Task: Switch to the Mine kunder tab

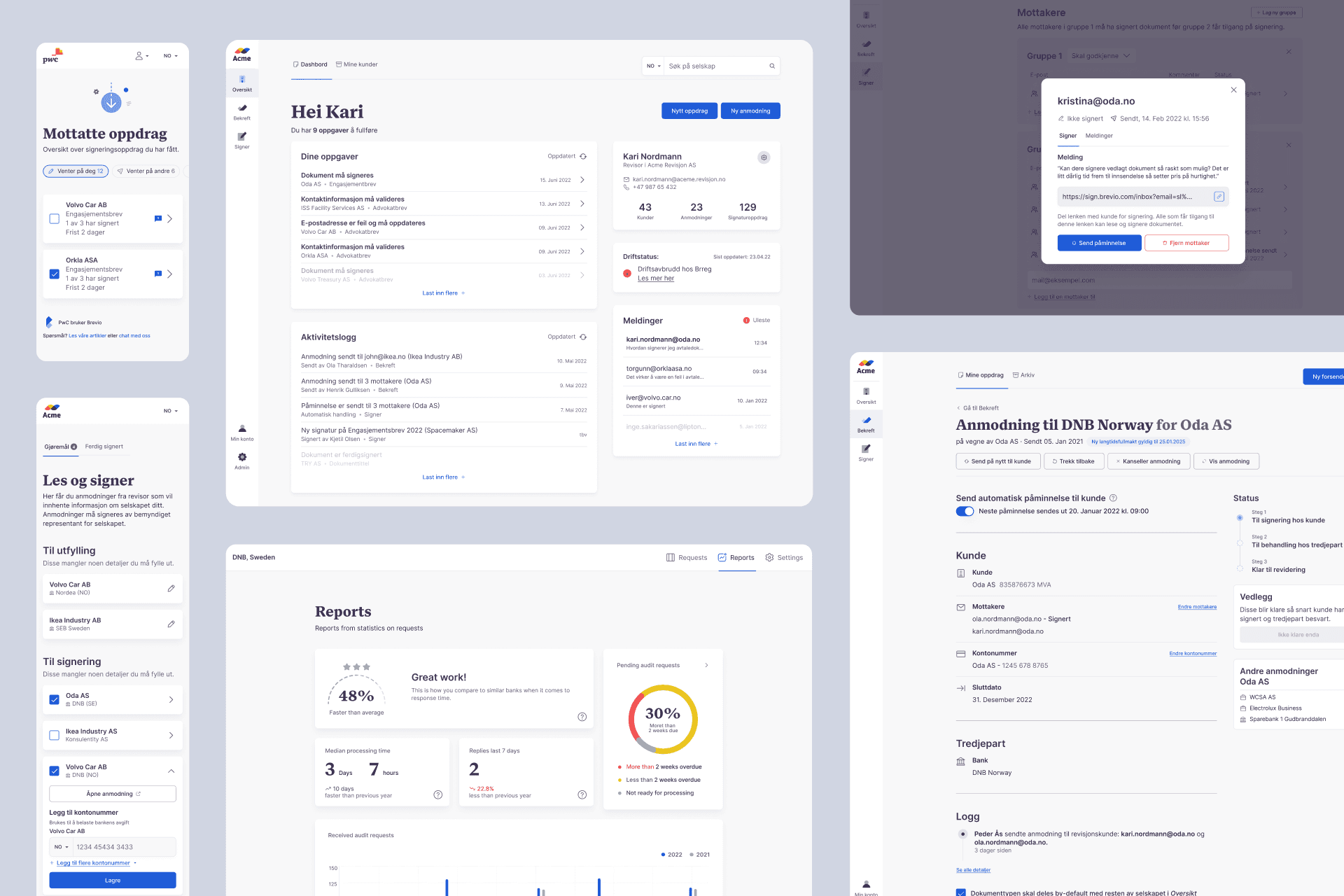Action: 357,64
